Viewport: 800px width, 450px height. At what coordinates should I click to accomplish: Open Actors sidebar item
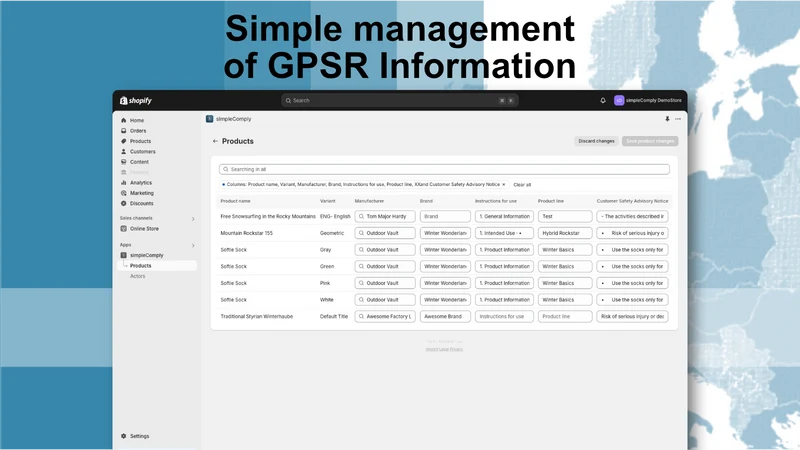pos(137,276)
